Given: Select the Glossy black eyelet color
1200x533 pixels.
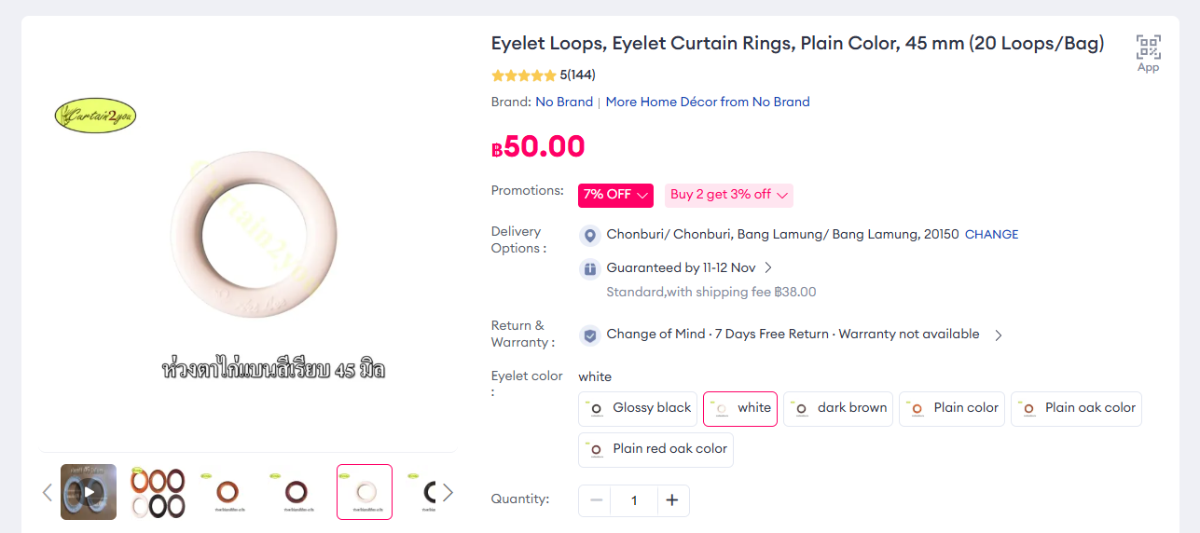Looking at the screenshot, I should (640, 408).
